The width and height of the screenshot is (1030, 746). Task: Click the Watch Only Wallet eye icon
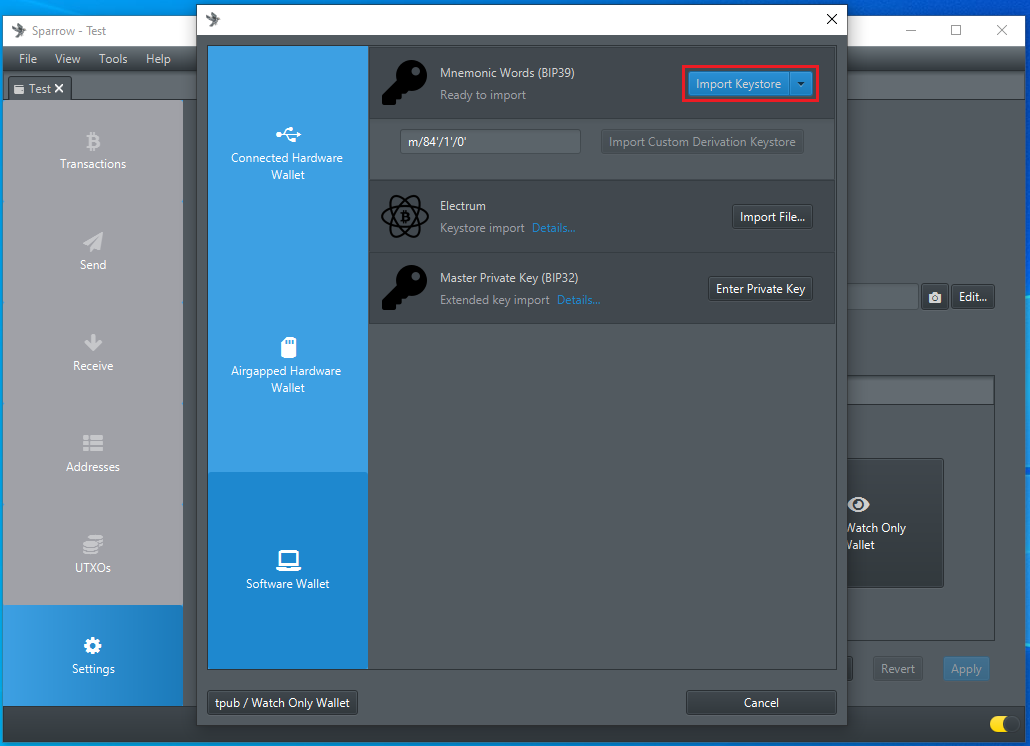[x=858, y=504]
